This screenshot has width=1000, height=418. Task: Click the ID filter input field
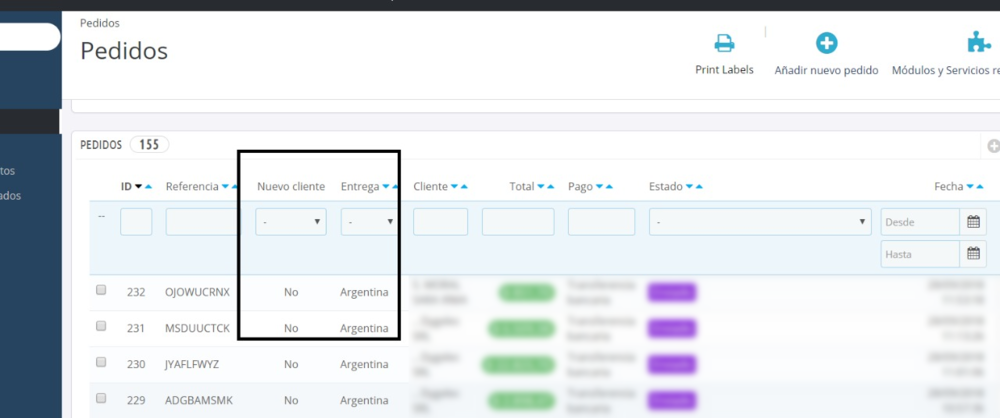[x=136, y=222]
